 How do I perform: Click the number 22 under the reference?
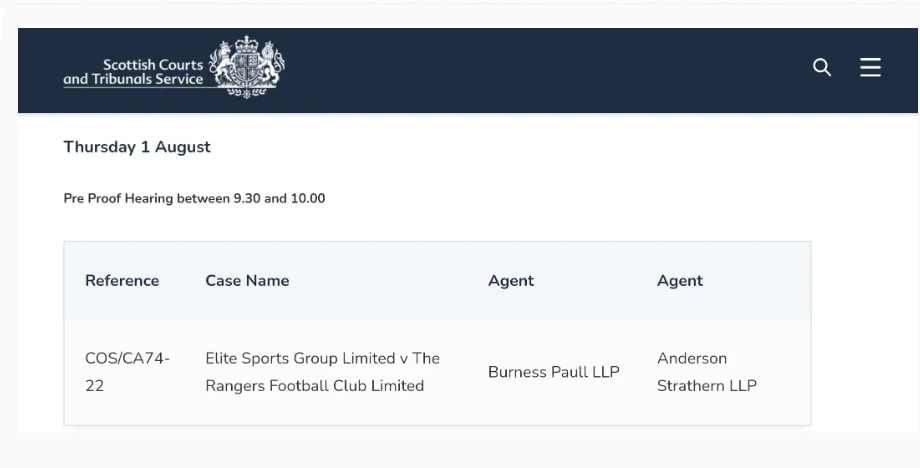95,386
